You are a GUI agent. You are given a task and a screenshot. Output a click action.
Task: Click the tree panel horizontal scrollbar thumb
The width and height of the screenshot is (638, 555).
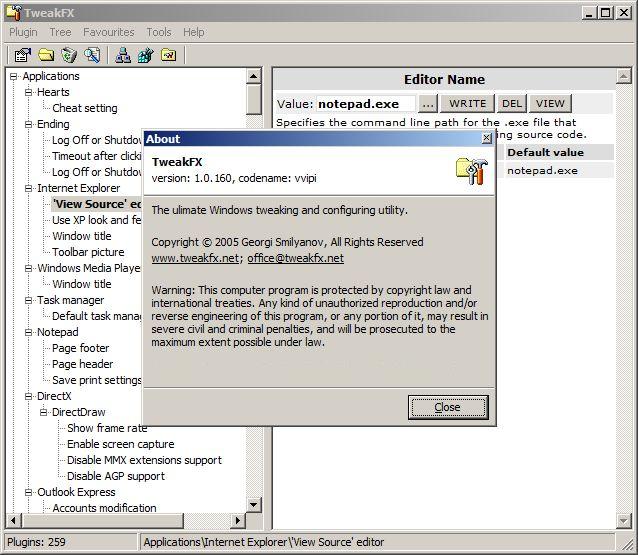(x=103, y=520)
